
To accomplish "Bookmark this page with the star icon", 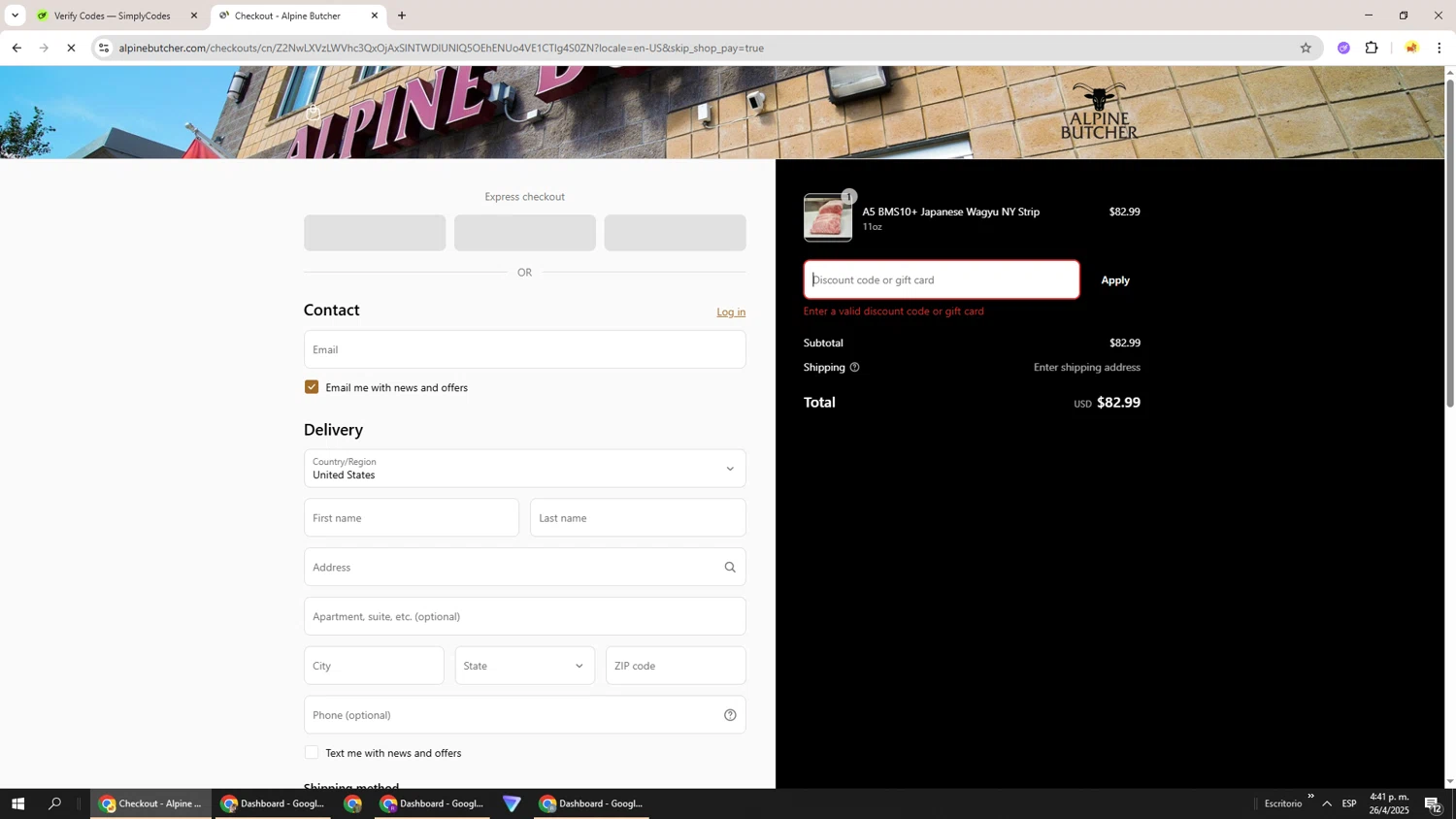I will coord(1306,48).
